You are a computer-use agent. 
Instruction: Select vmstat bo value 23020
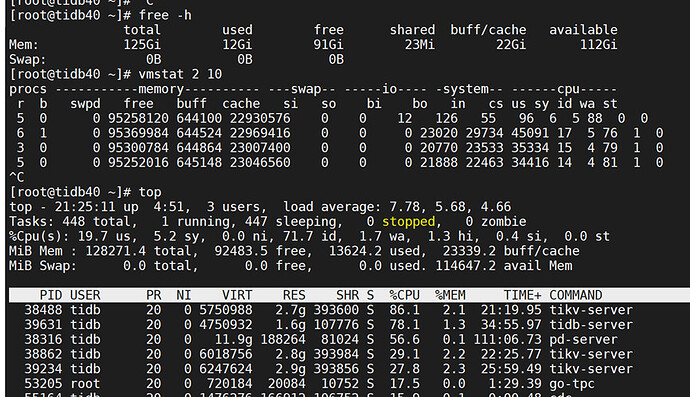439,133
